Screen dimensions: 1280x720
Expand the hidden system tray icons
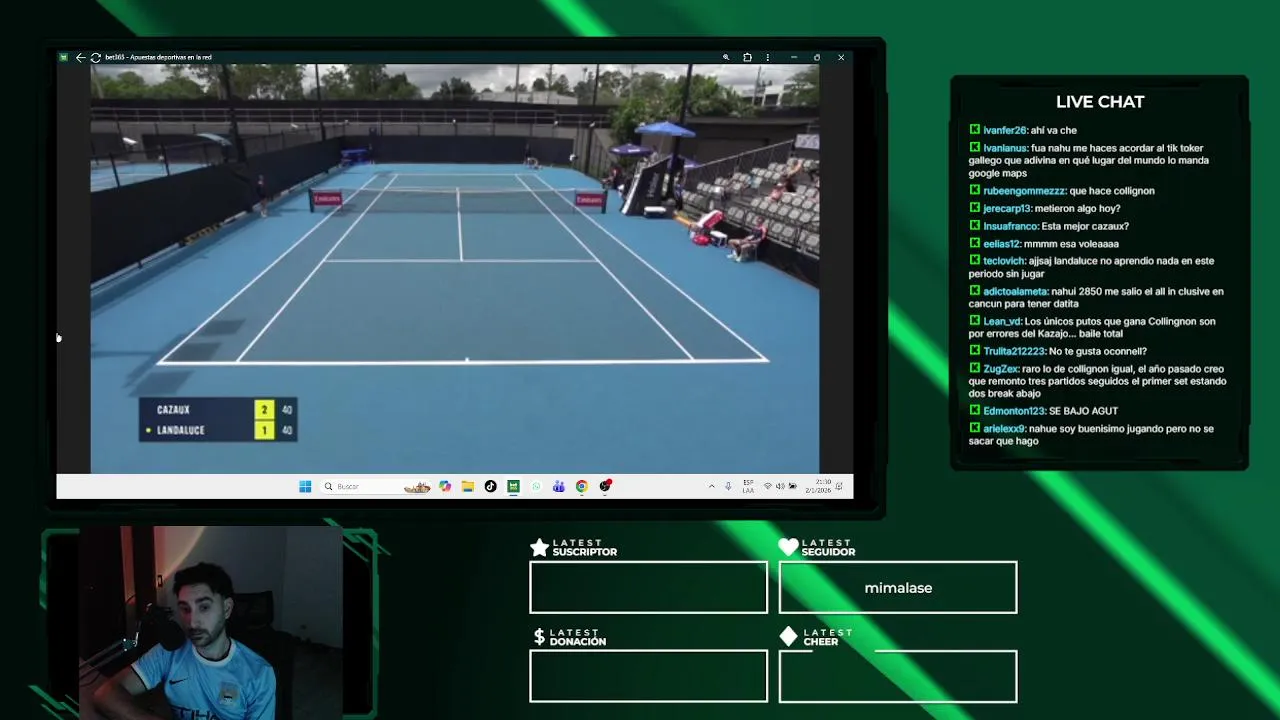point(711,486)
